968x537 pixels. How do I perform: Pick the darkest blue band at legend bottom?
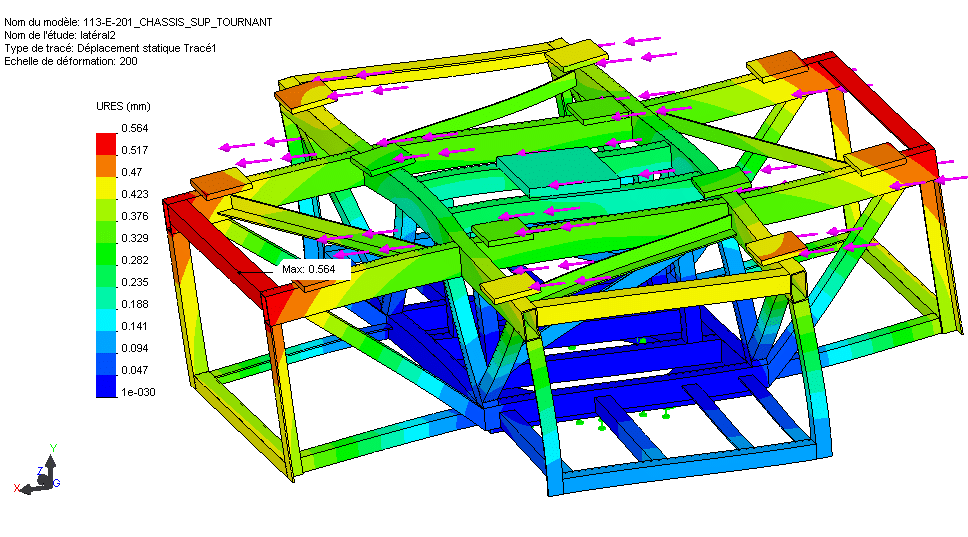106,386
